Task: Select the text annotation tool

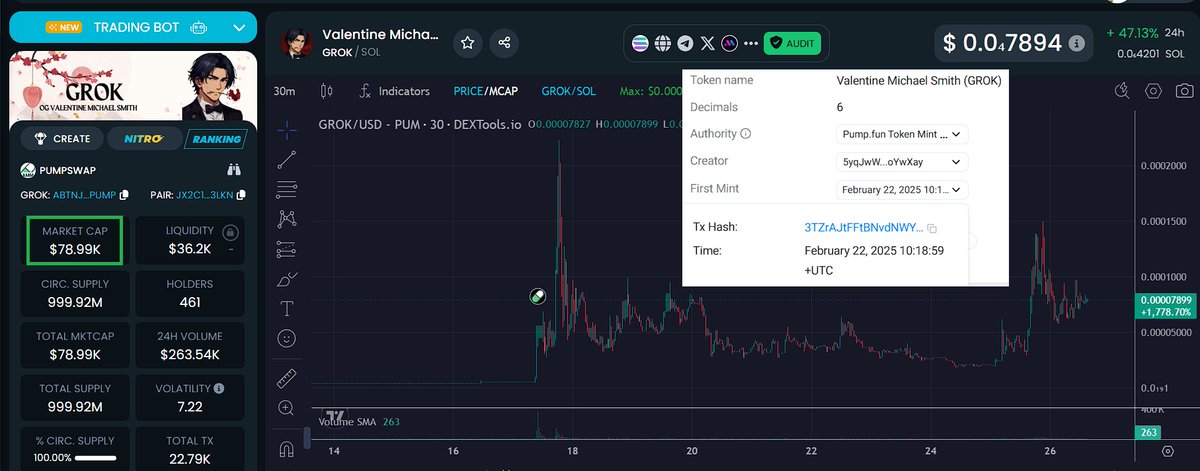Action: click(287, 308)
